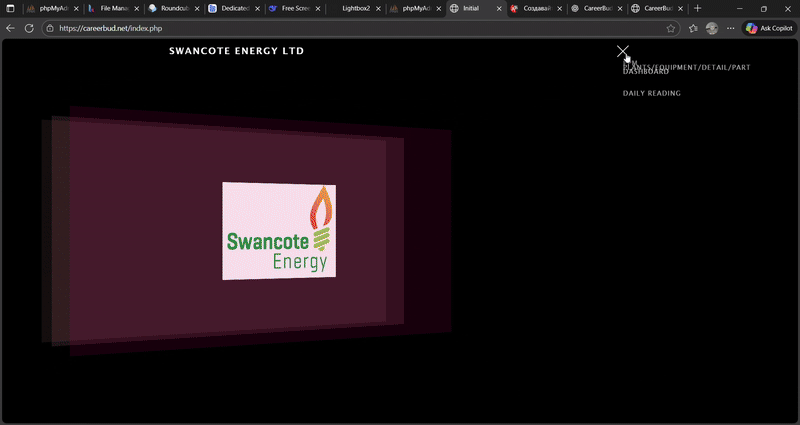Open the new tab with plus icon
Screen dimensions: 800x425
[x=698, y=8]
